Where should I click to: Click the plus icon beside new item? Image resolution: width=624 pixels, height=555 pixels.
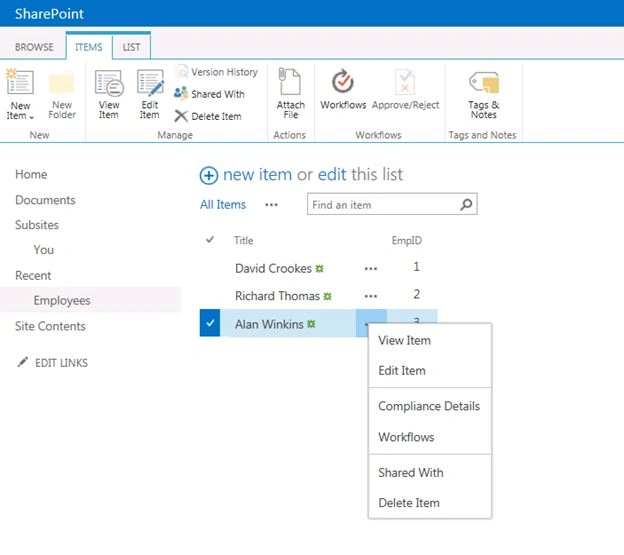(x=209, y=175)
